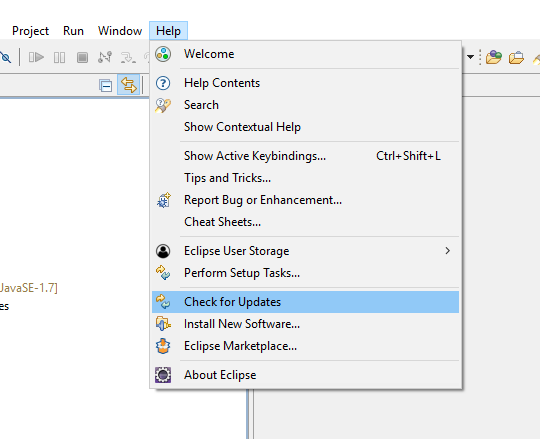Viewport: 540px width, 439px height.
Task: Open Help Contents entry
Action: click(305, 83)
